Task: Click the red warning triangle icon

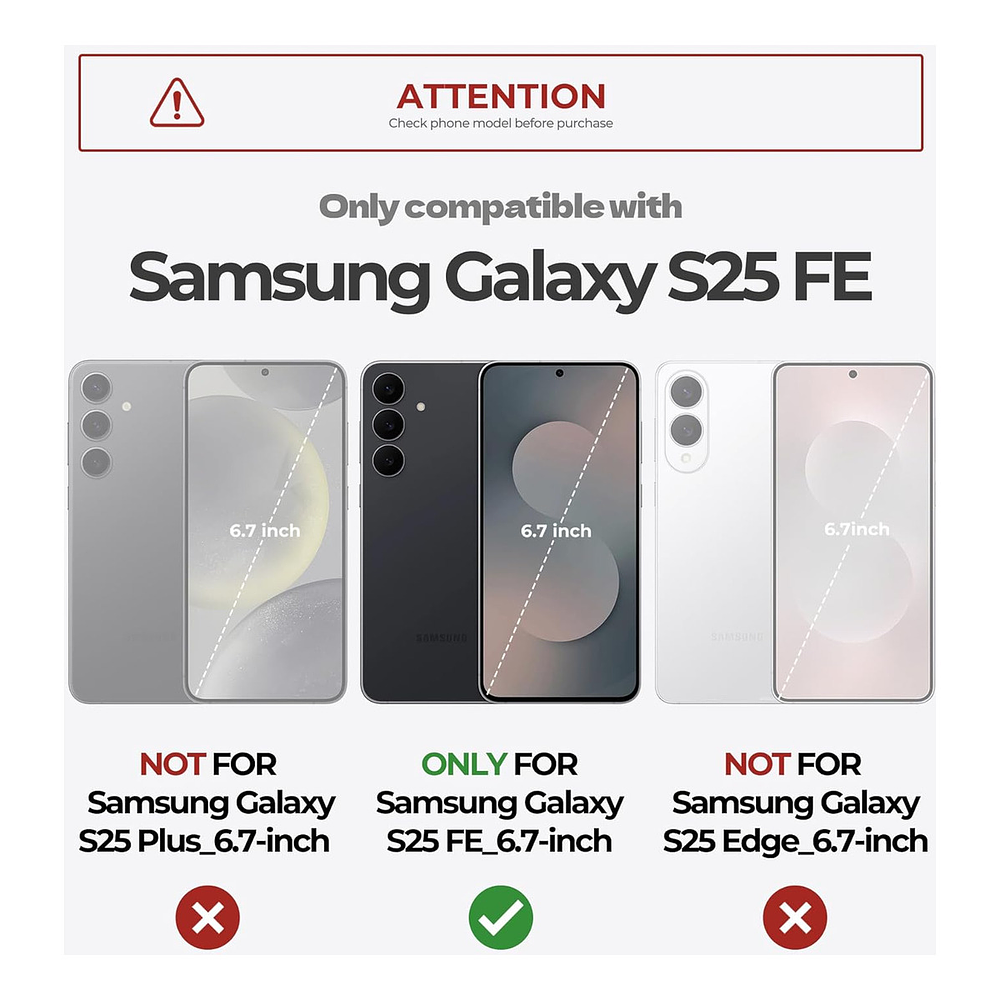Action: pyautogui.click(x=177, y=103)
